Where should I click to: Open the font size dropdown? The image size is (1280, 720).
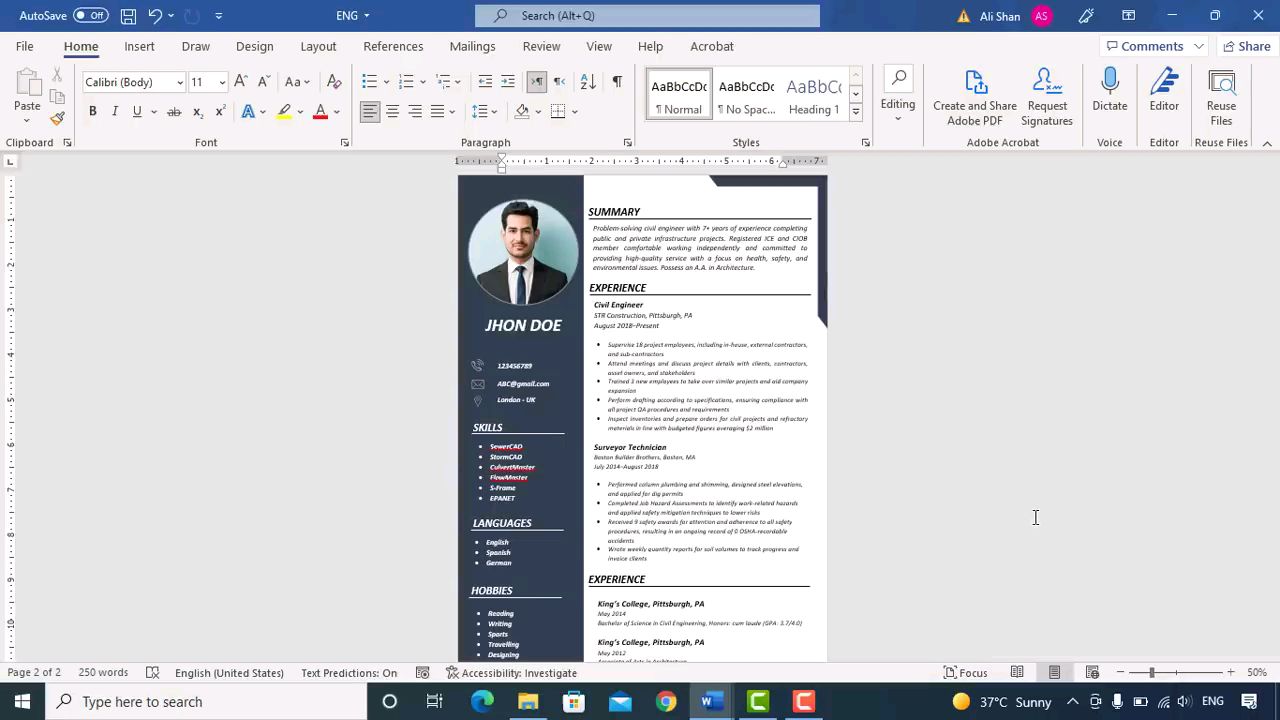coord(222,82)
